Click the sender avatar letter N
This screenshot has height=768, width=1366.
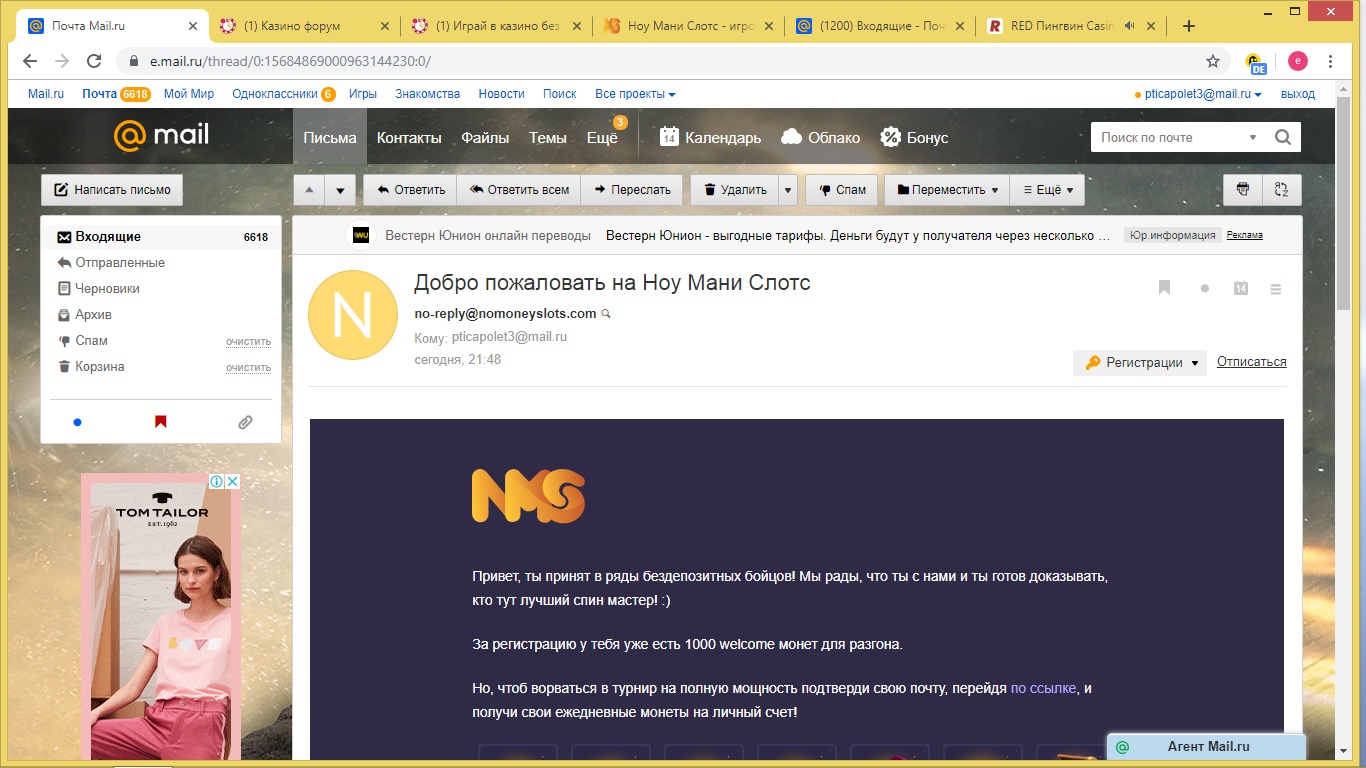click(352, 315)
